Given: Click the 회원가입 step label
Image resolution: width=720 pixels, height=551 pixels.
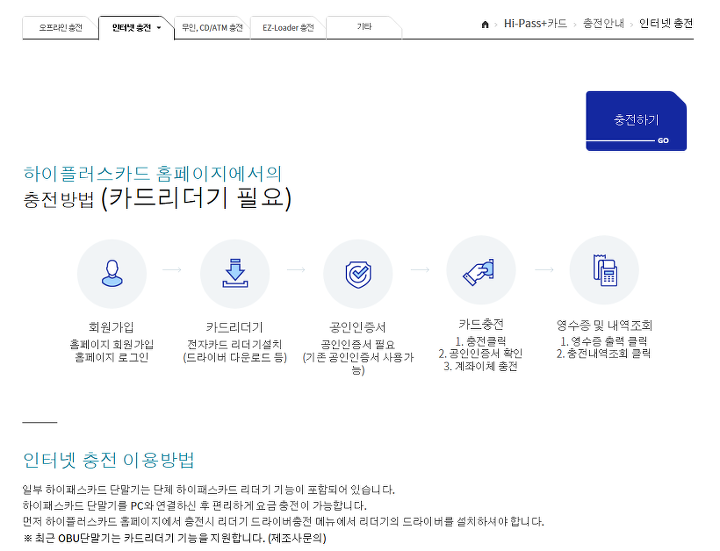Looking at the screenshot, I should [112, 327].
